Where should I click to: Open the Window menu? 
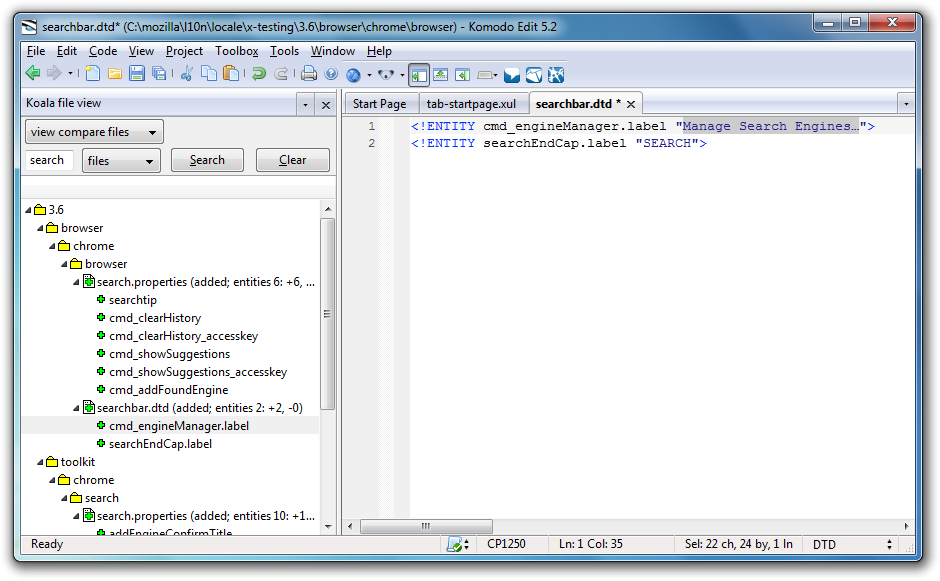pos(333,51)
